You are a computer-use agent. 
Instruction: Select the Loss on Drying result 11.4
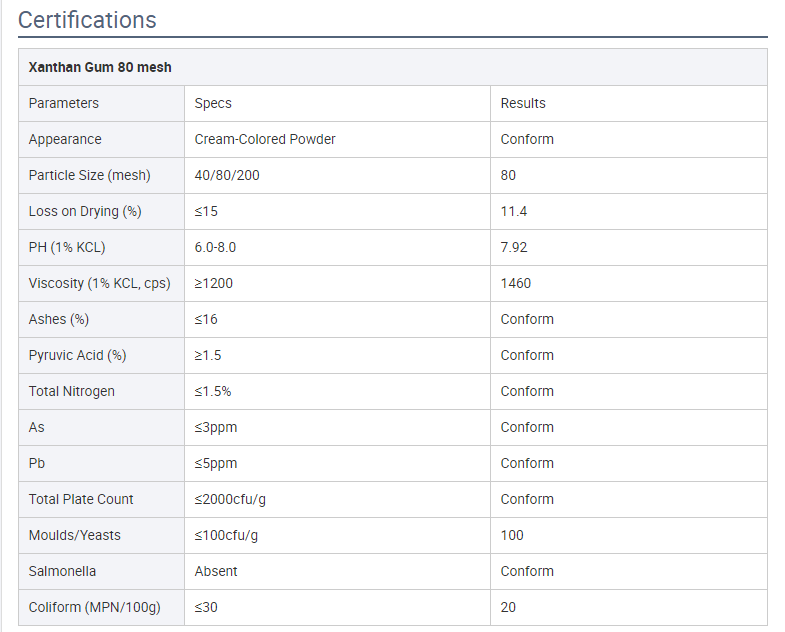tap(514, 211)
